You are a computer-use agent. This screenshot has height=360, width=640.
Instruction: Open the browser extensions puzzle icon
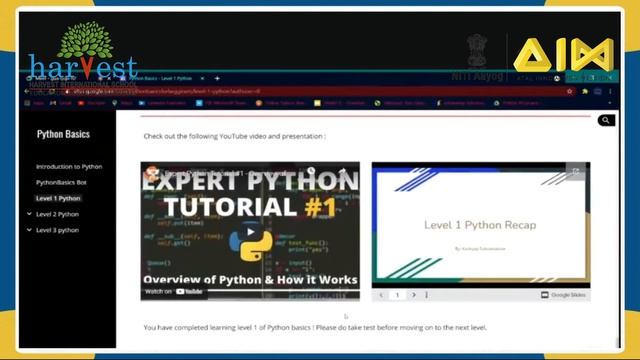[x=585, y=91]
